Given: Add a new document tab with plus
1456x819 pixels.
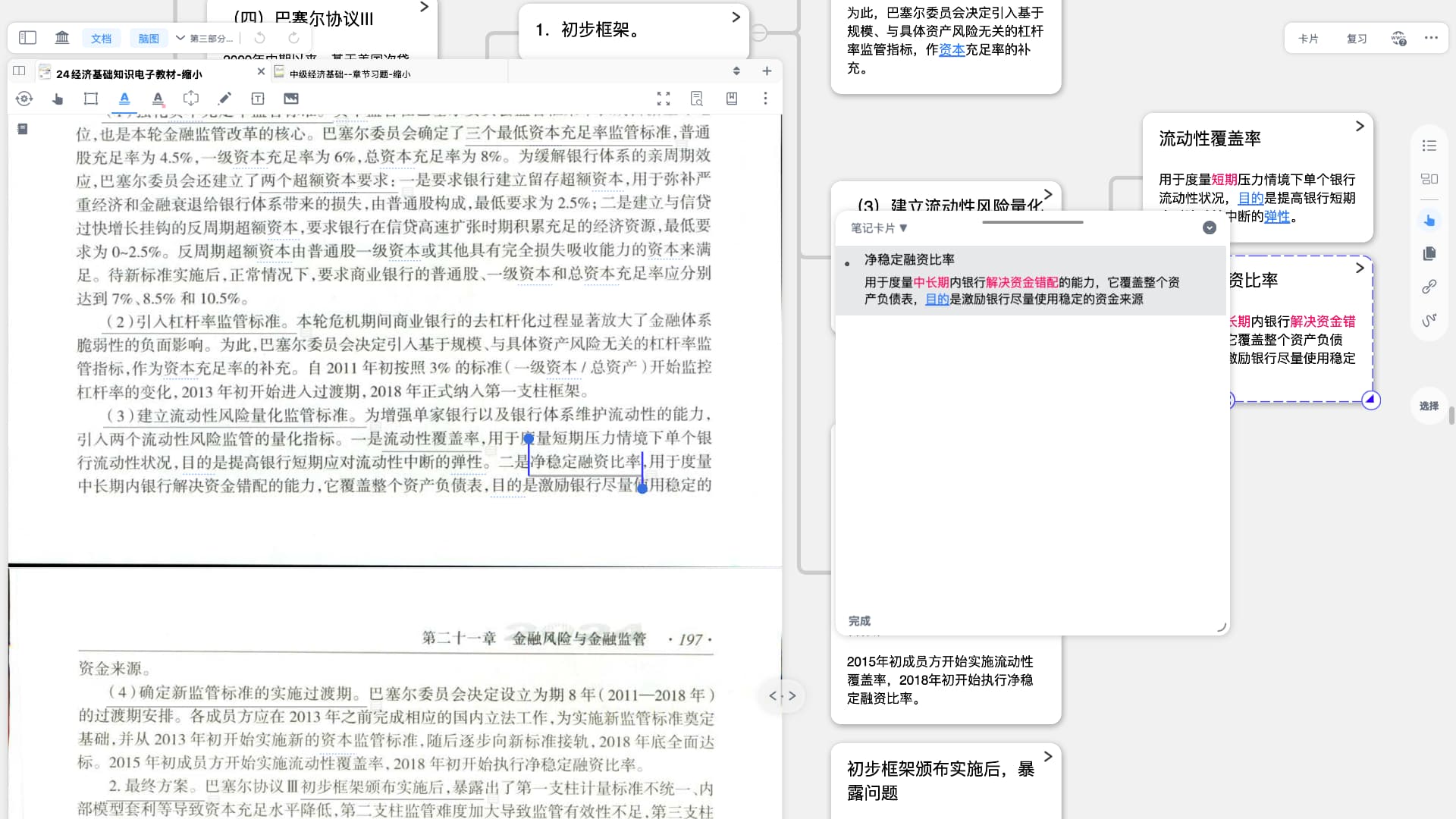Looking at the screenshot, I should click(767, 71).
